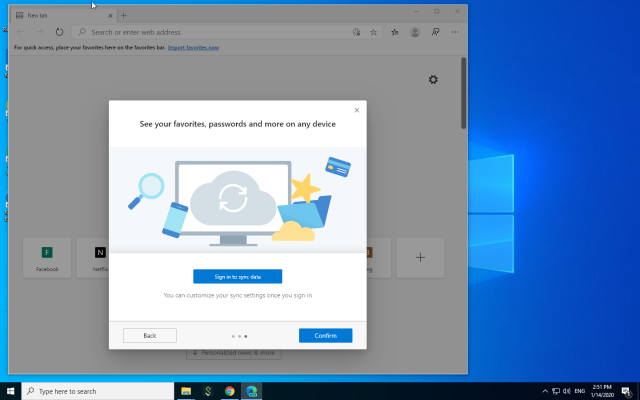Image resolution: width=640 pixels, height=400 pixels.
Task: Open the Facebook quick link tile
Action: click(47, 258)
